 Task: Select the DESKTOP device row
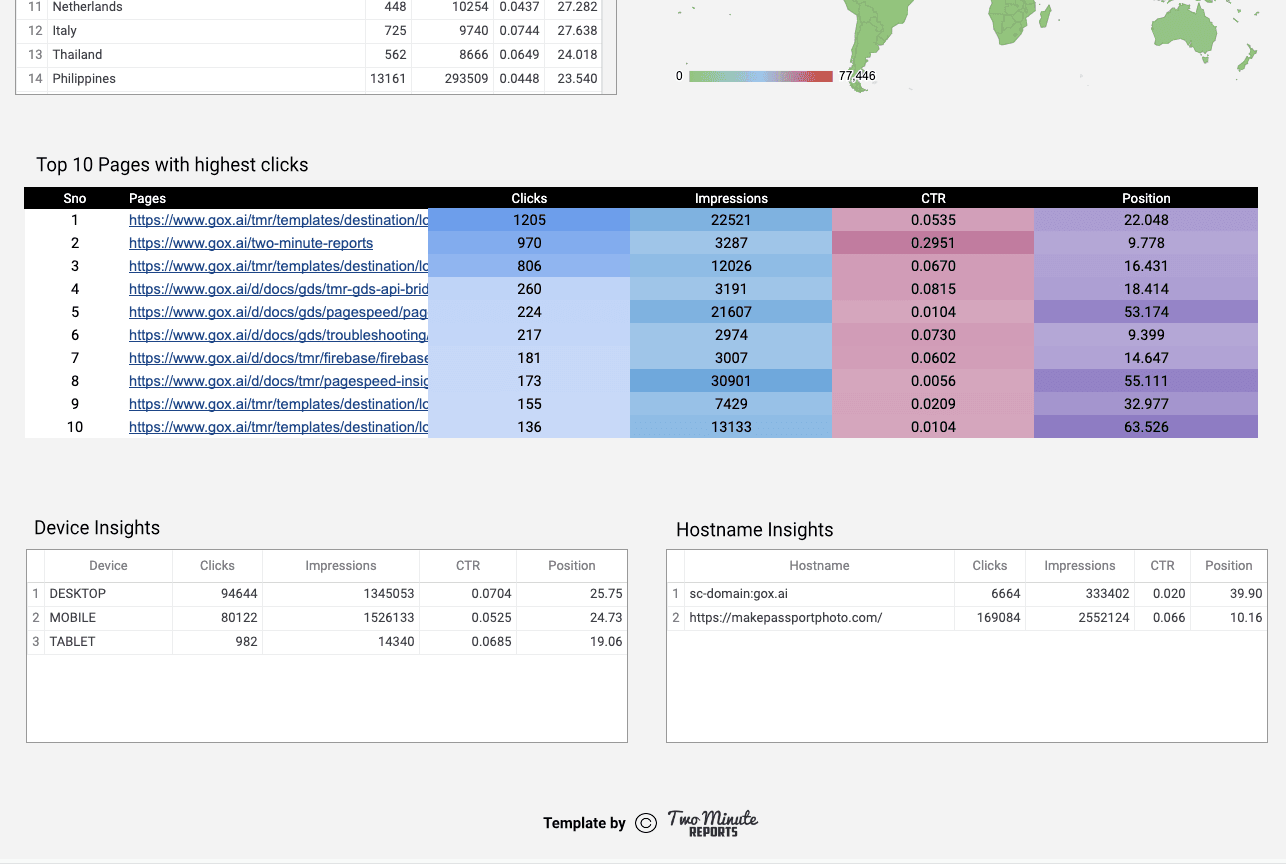tap(327, 594)
